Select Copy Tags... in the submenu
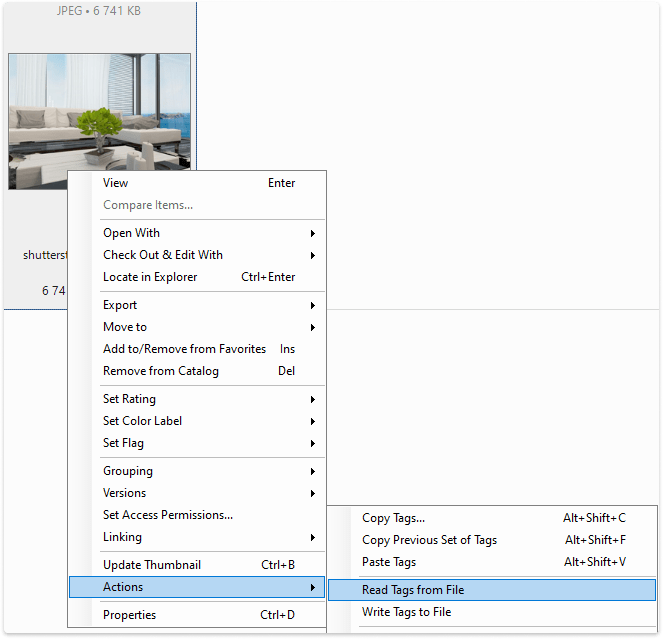 pyautogui.click(x=393, y=518)
